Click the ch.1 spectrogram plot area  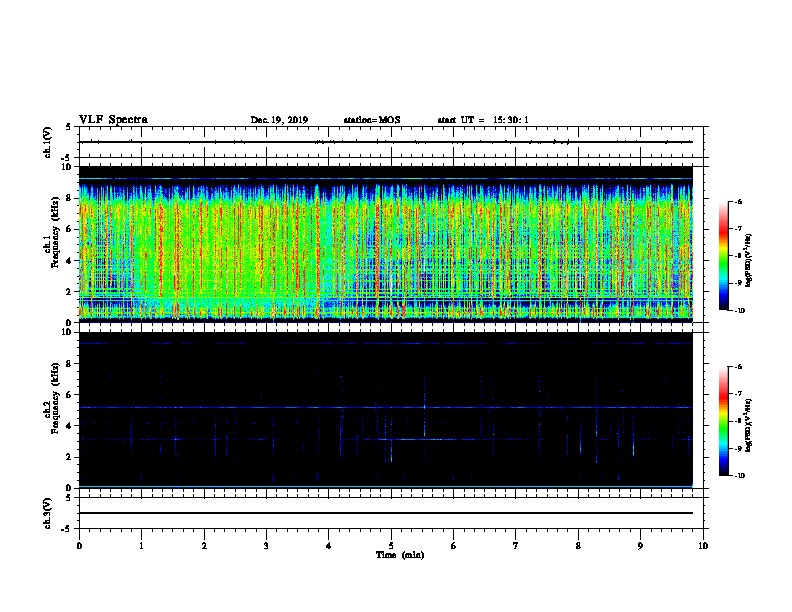point(385,244)
